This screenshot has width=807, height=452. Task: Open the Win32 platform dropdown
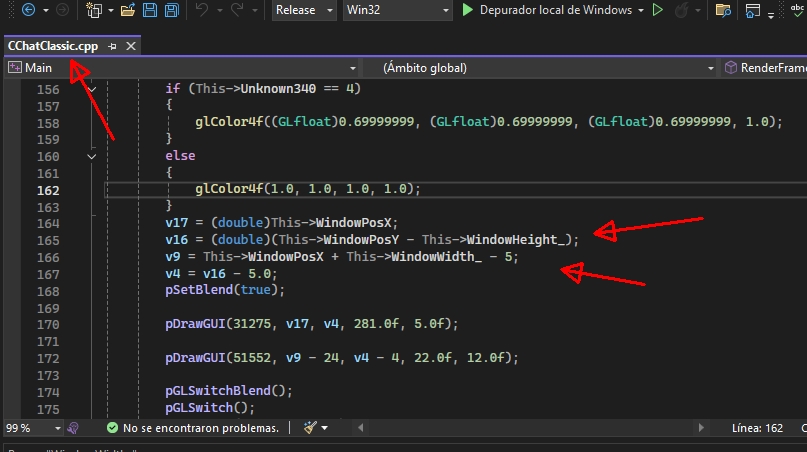(x=398, y=10)
